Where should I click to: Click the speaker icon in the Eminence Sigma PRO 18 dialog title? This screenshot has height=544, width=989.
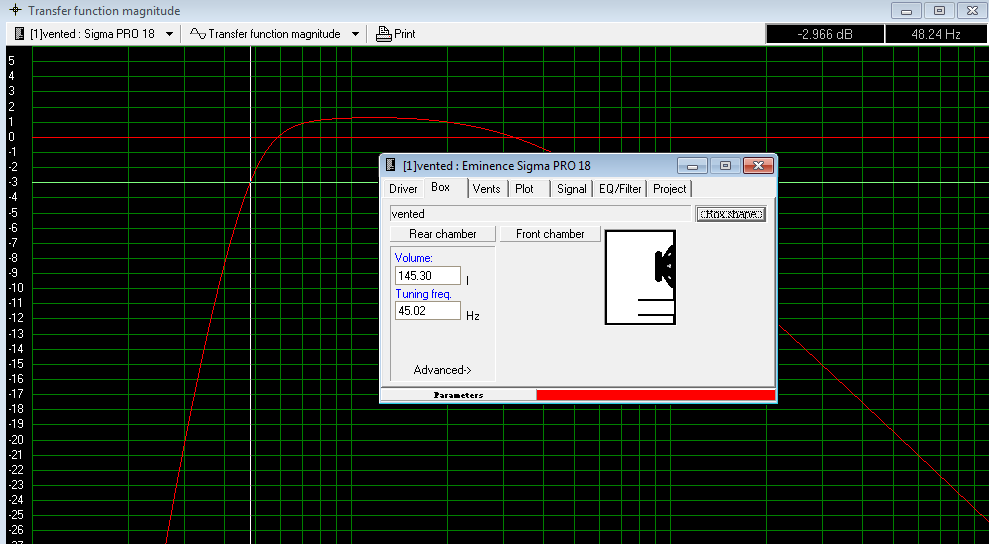(x=390, y=165)
